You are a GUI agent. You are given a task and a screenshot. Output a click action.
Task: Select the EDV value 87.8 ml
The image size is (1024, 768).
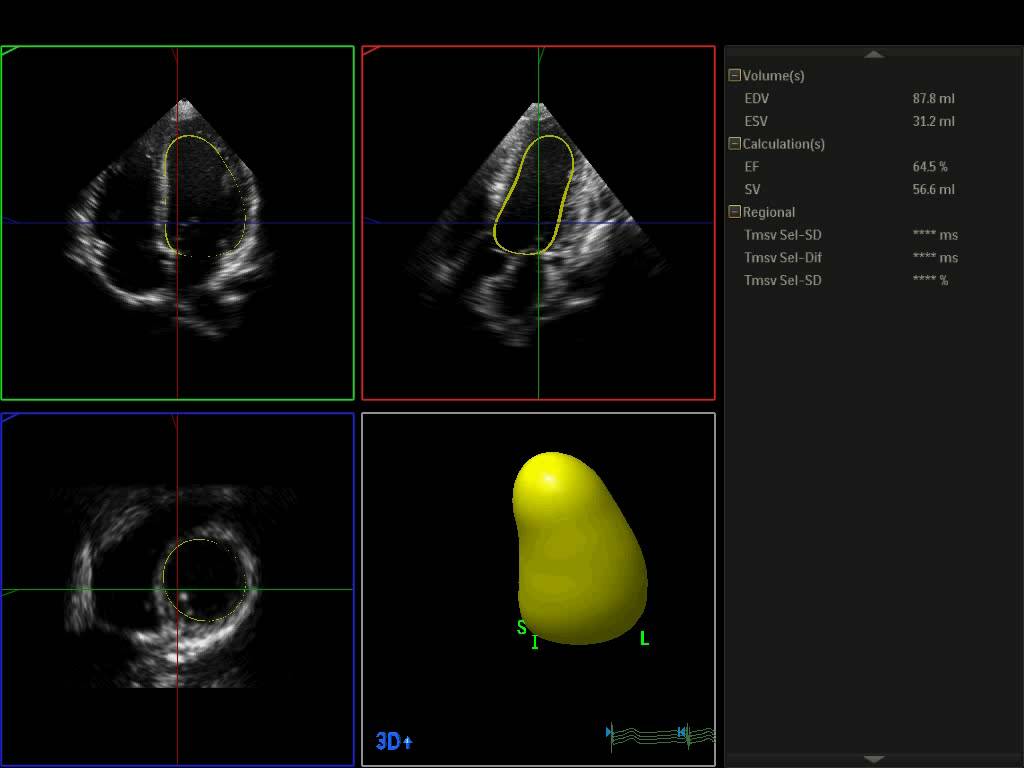click(933, 99)
